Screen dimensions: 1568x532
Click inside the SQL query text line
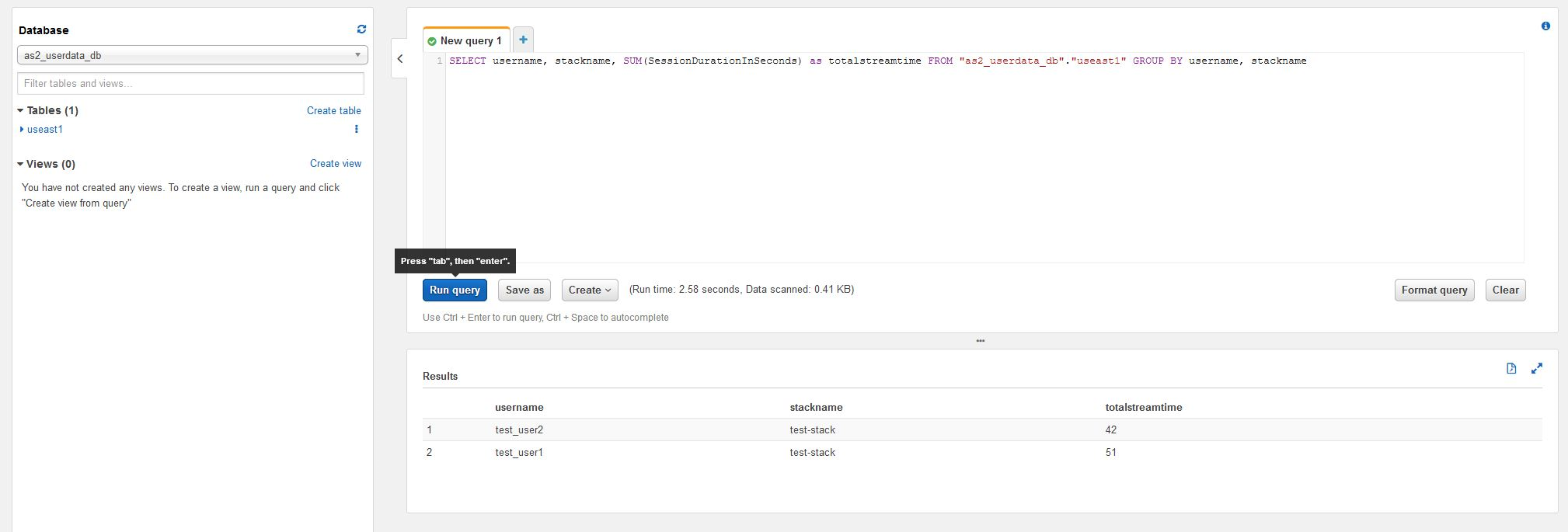(x=877, y=61)
